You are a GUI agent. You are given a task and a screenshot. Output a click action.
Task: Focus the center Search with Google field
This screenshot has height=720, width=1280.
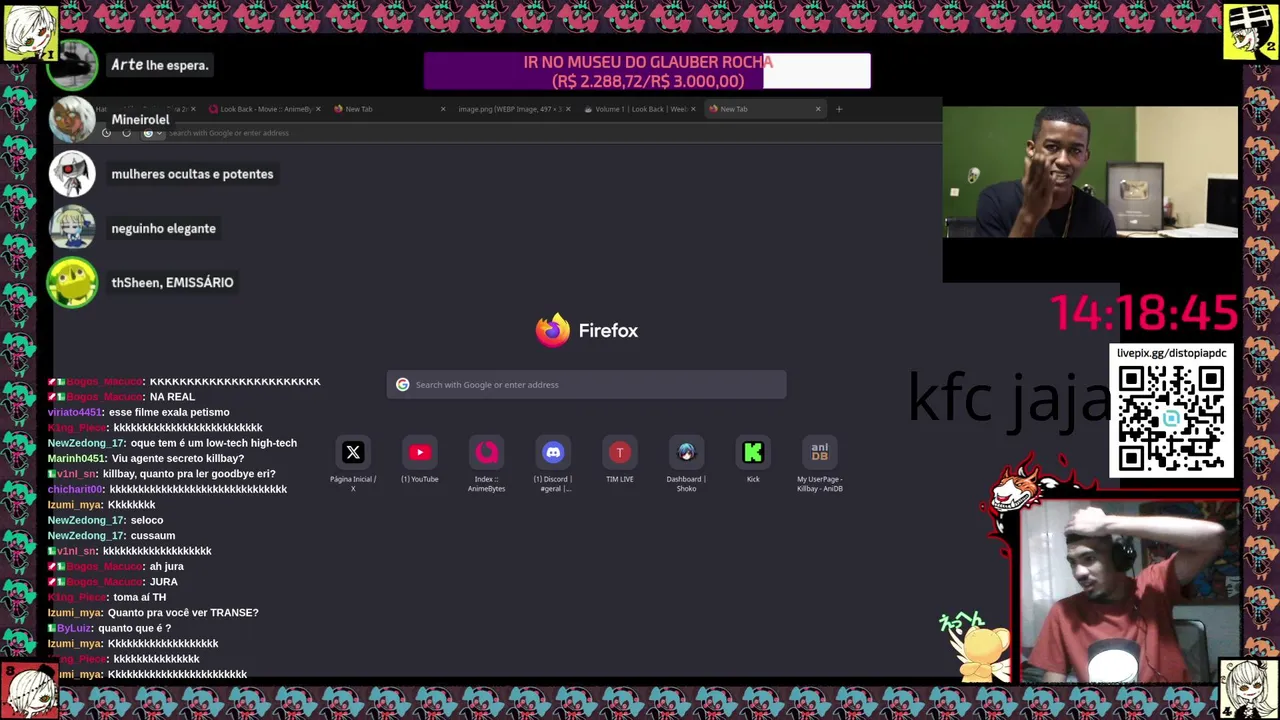(x=586, y=385)
